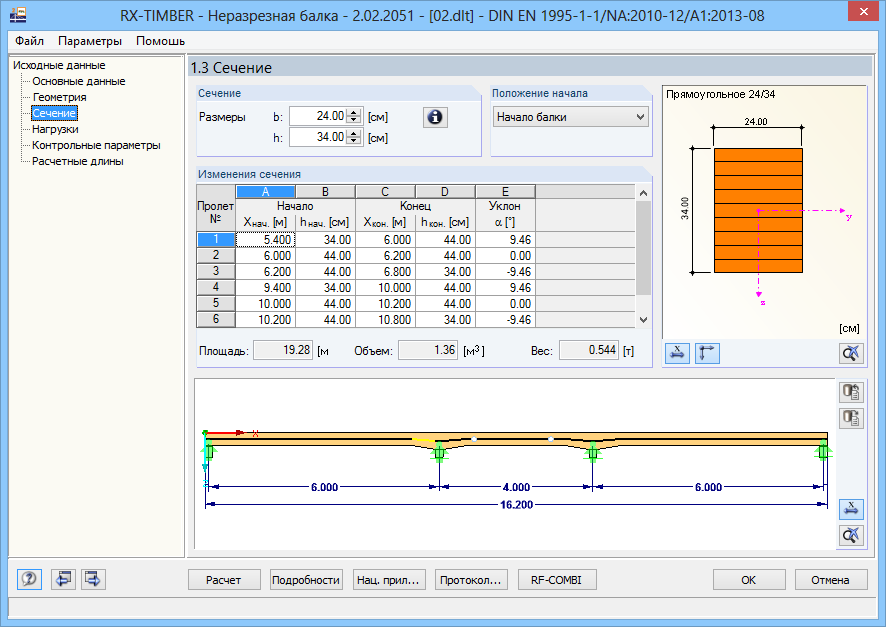Select column D header in the table
The image size is (886, 627).
pos(445,191)
